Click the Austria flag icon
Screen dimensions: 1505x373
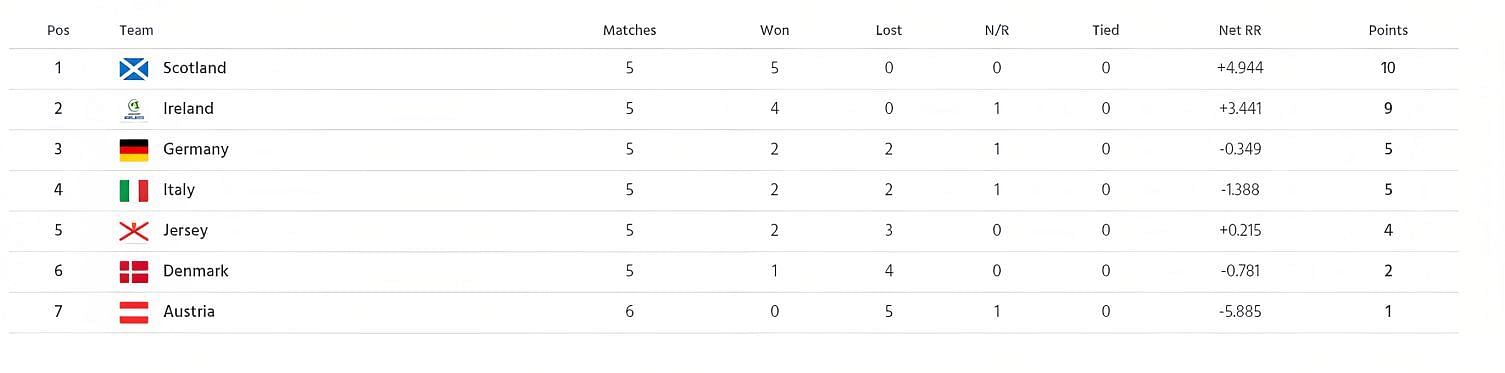pyautogui.click(x=134, y=312)
